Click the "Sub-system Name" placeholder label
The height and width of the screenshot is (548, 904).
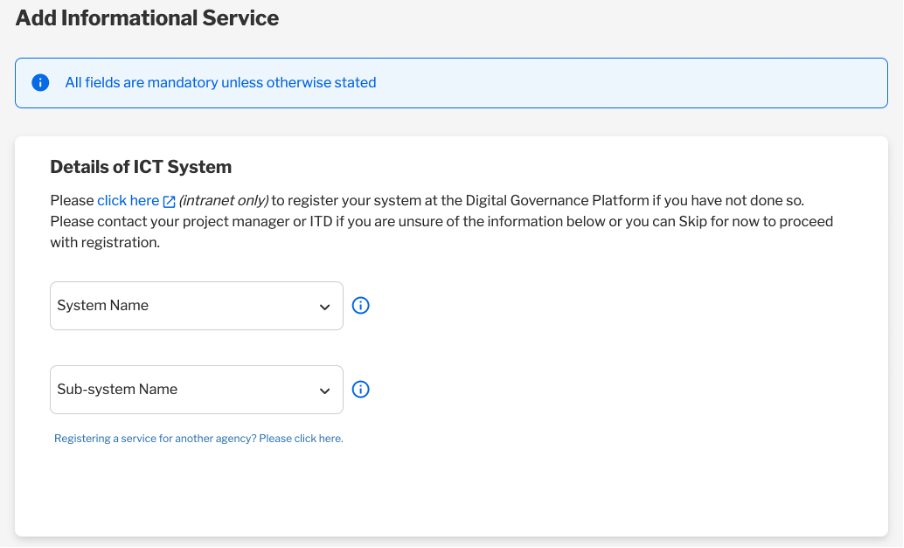(x=117, y=390)
